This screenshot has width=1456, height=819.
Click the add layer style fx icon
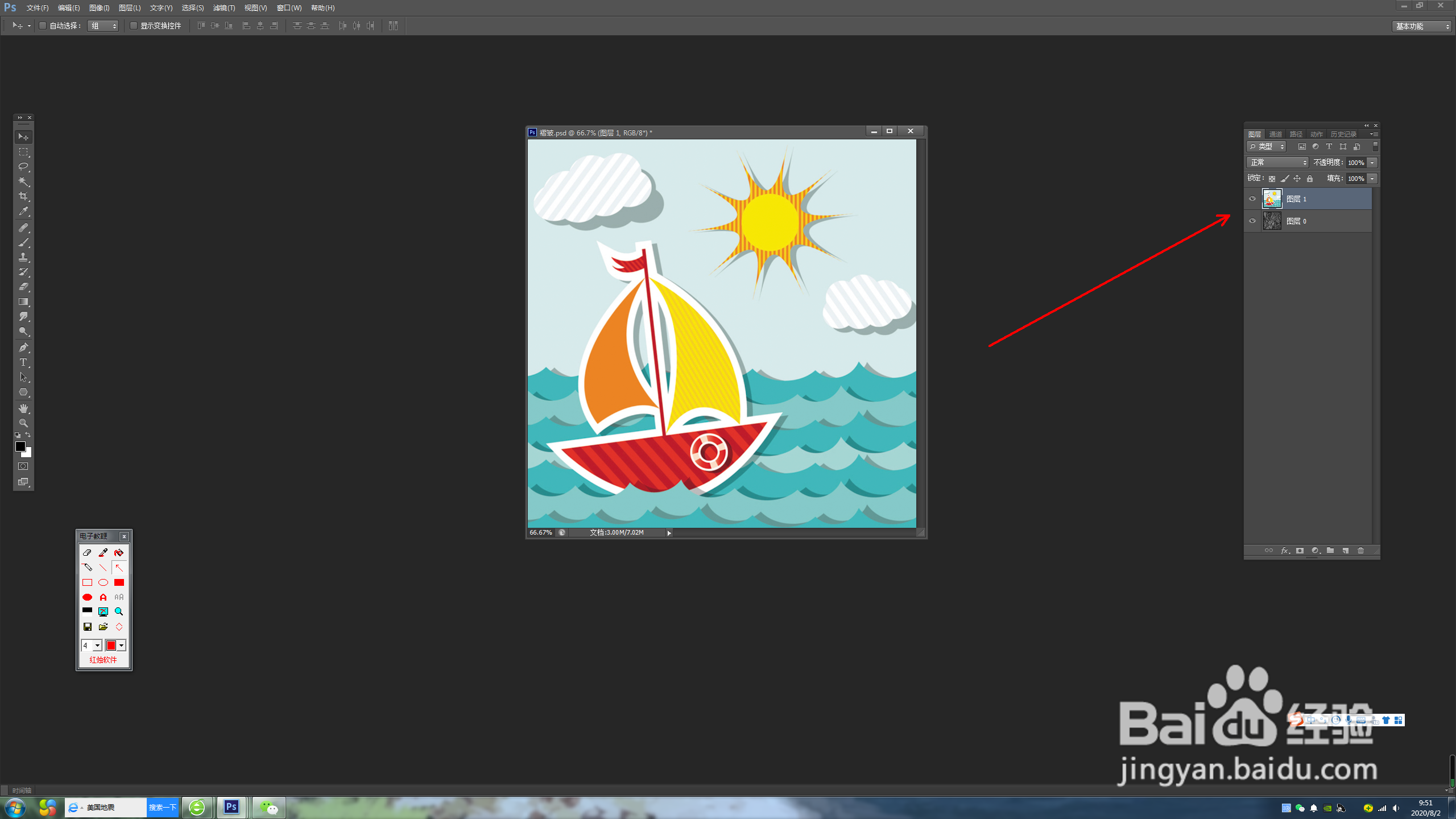coord(1284,551)
